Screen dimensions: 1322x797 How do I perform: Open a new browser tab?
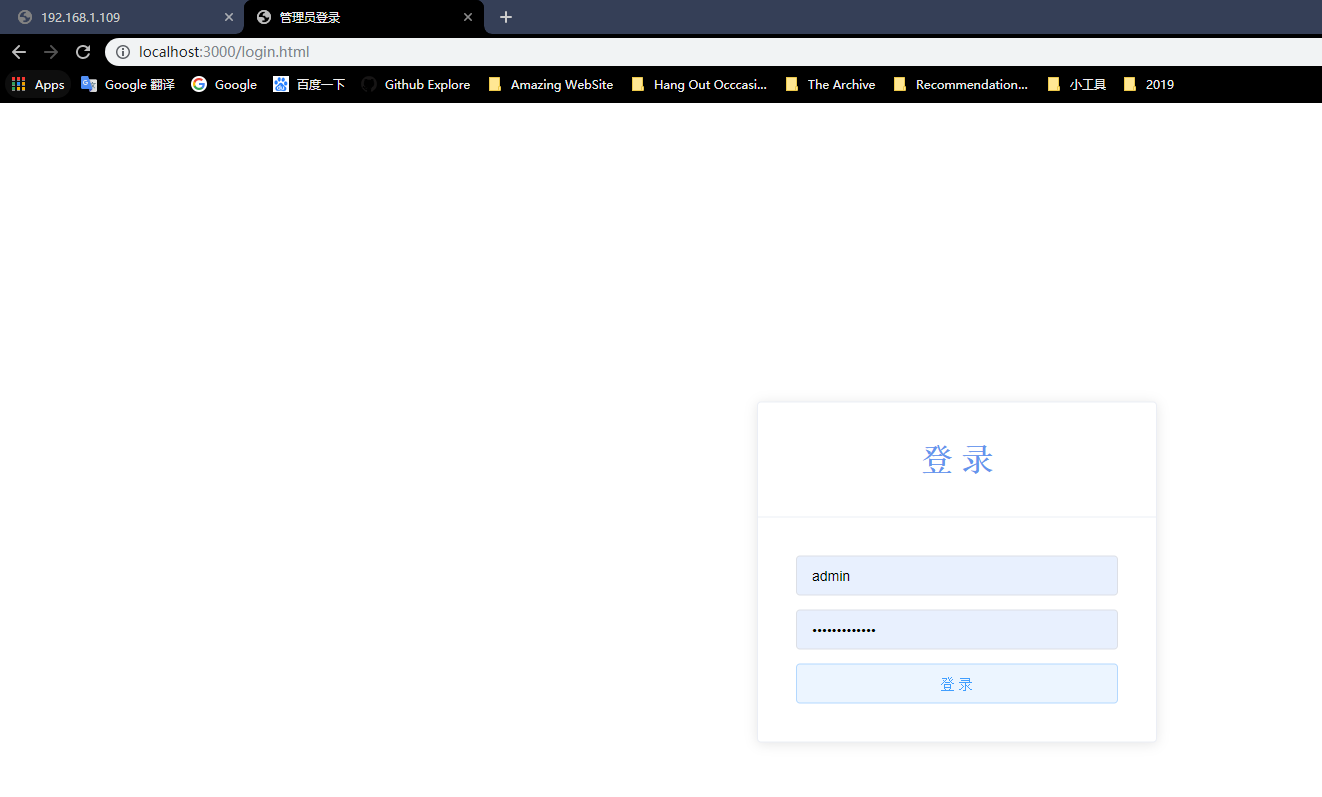click(505, 17)
